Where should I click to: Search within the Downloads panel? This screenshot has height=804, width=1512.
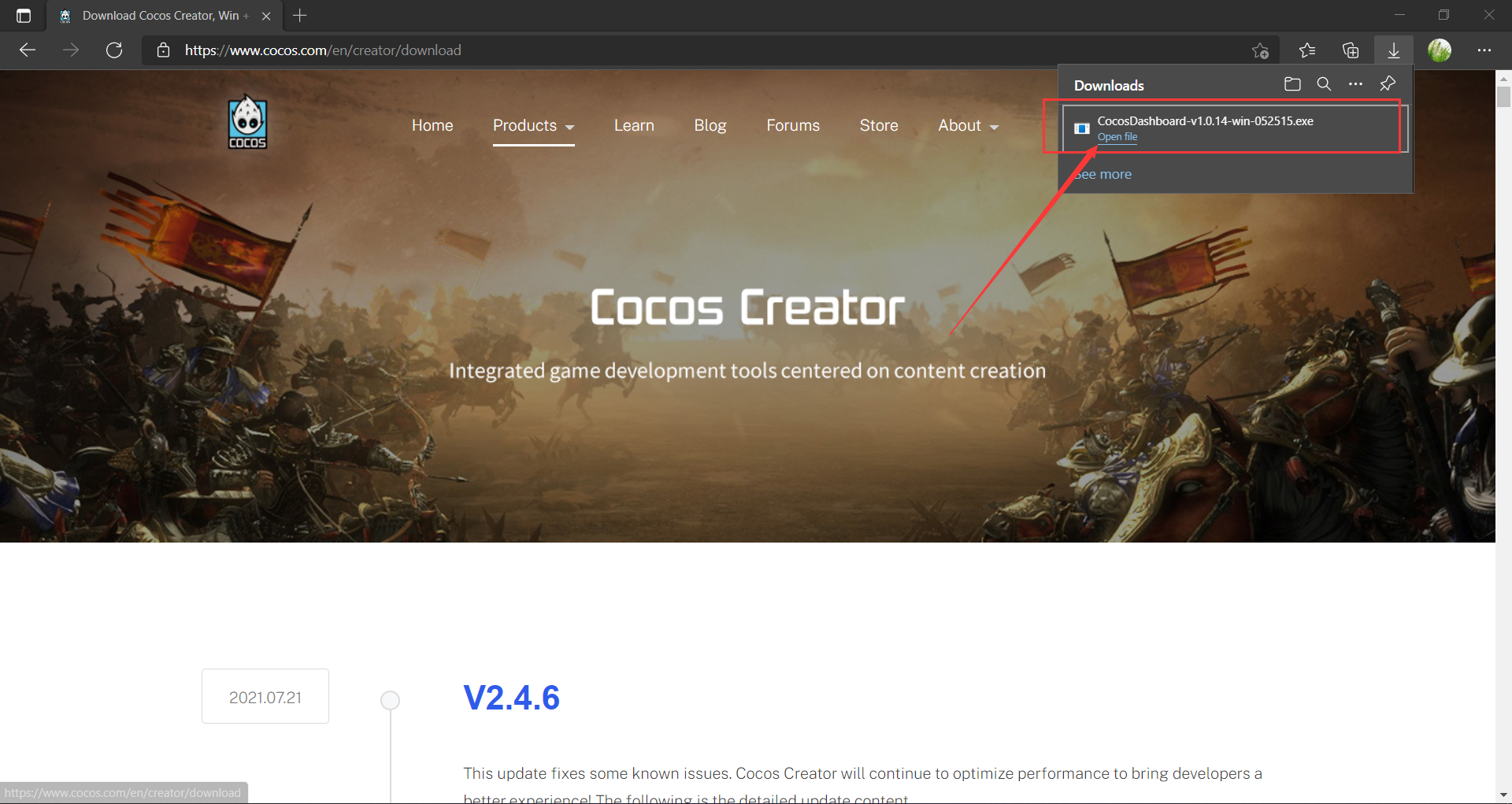pos(1324,83)
